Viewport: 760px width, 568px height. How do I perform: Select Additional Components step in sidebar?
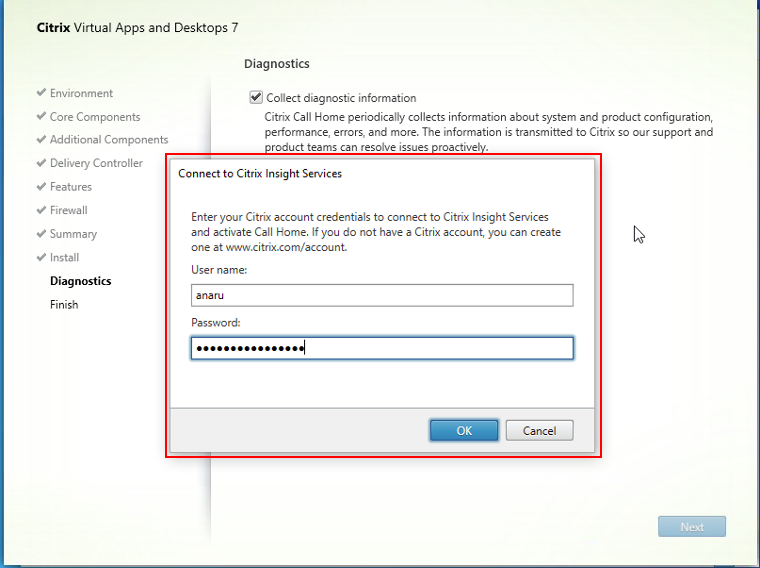pyautogui.click(x=109, y=140)
